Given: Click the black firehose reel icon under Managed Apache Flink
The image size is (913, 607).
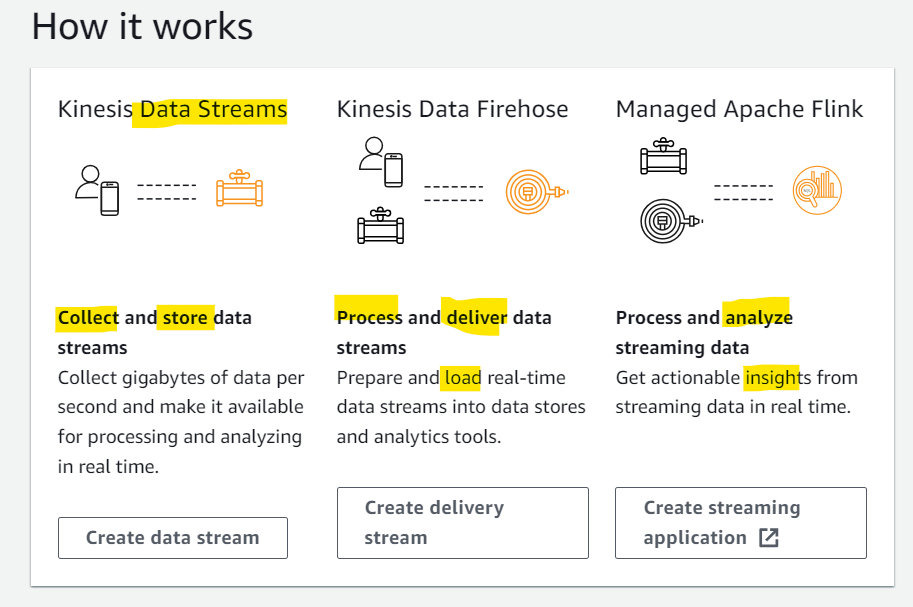Looking at the screenshot, I should [x=671, y=221].
